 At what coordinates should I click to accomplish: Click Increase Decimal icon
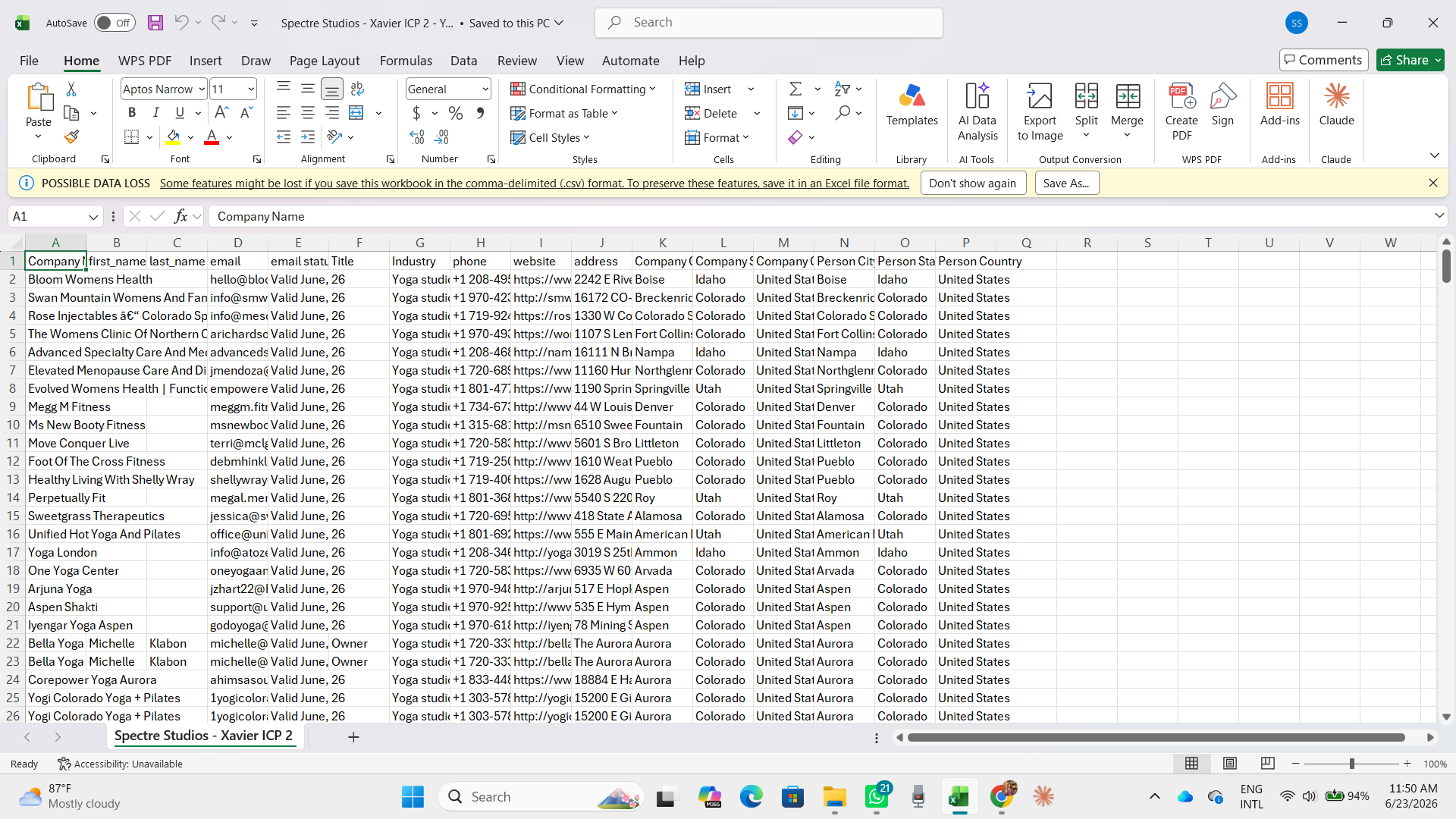417,137
